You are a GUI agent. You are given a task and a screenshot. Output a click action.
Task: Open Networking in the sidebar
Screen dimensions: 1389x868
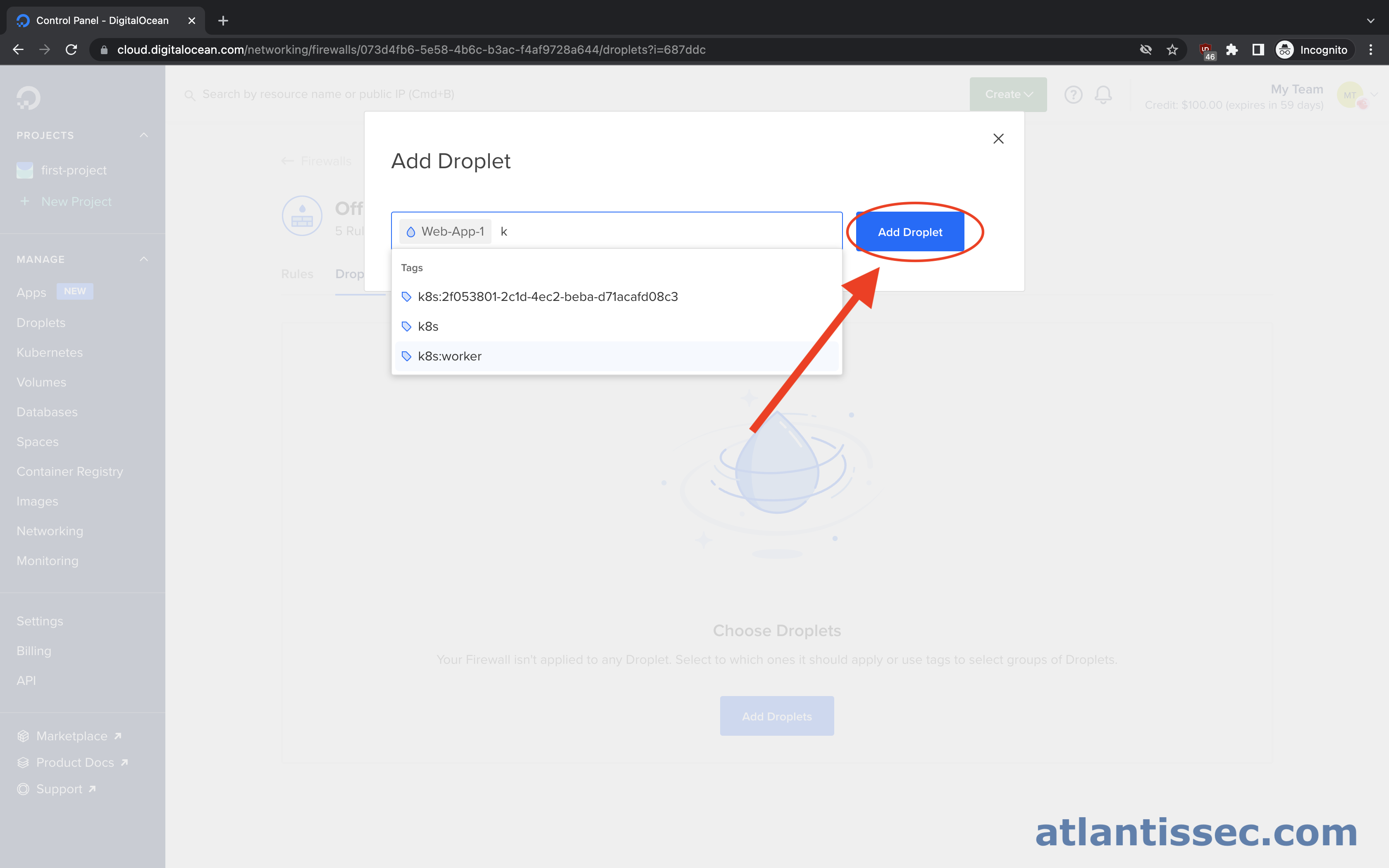[x=50, y=531]
